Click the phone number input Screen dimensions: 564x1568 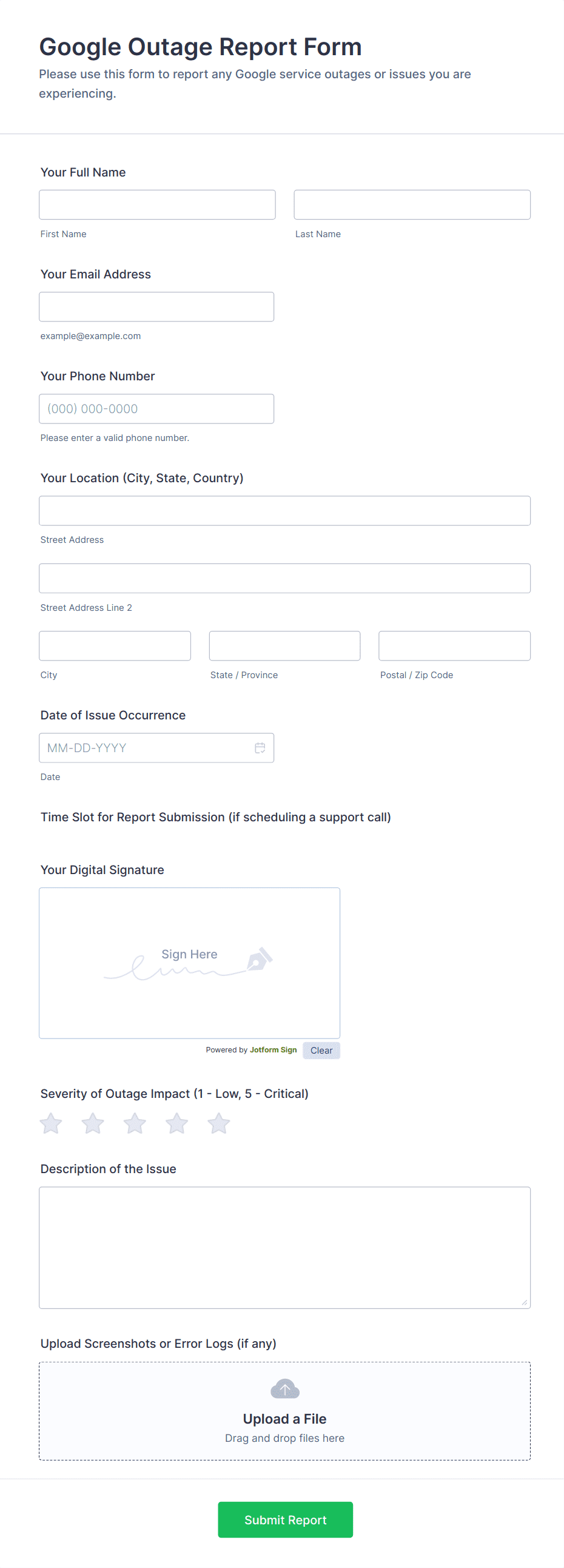(157, 408)
